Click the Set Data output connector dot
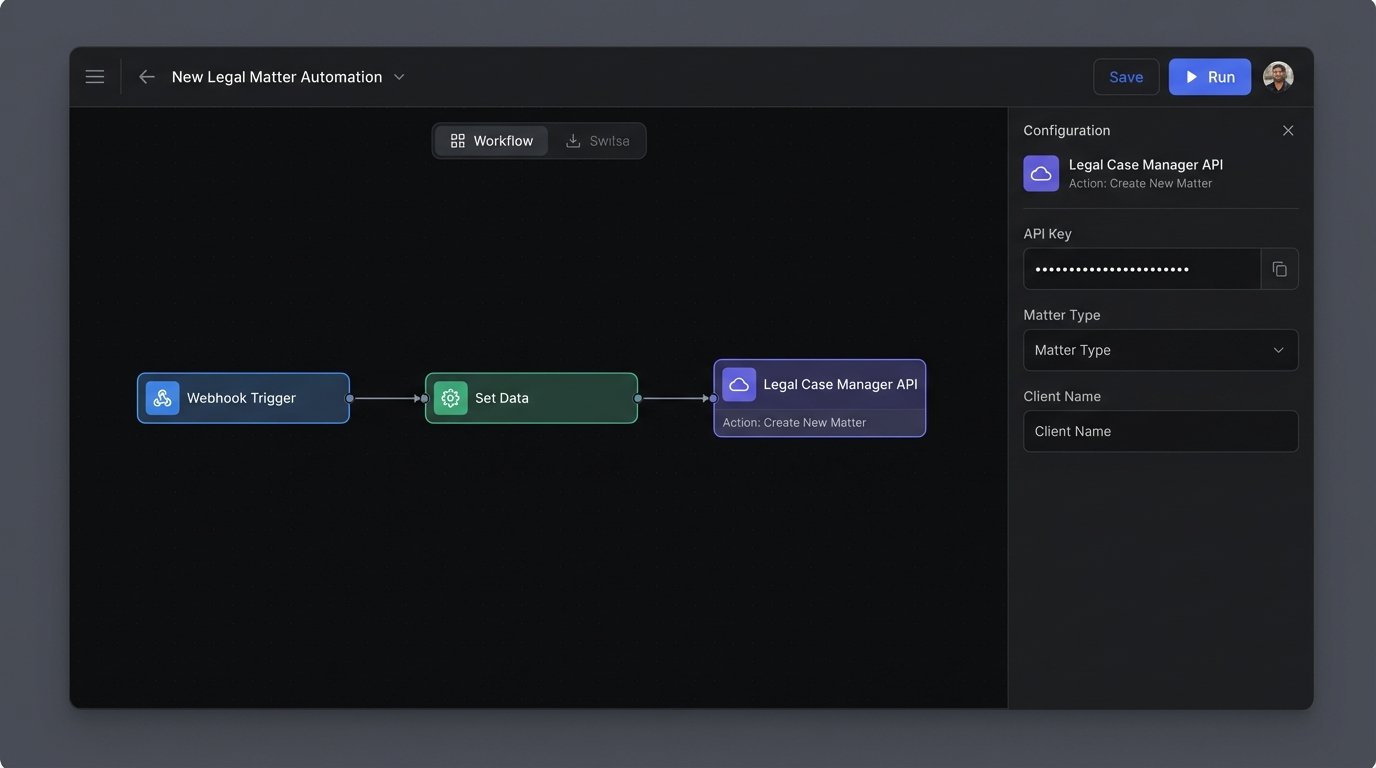1376x768 pixels. [x=637, y=398]
